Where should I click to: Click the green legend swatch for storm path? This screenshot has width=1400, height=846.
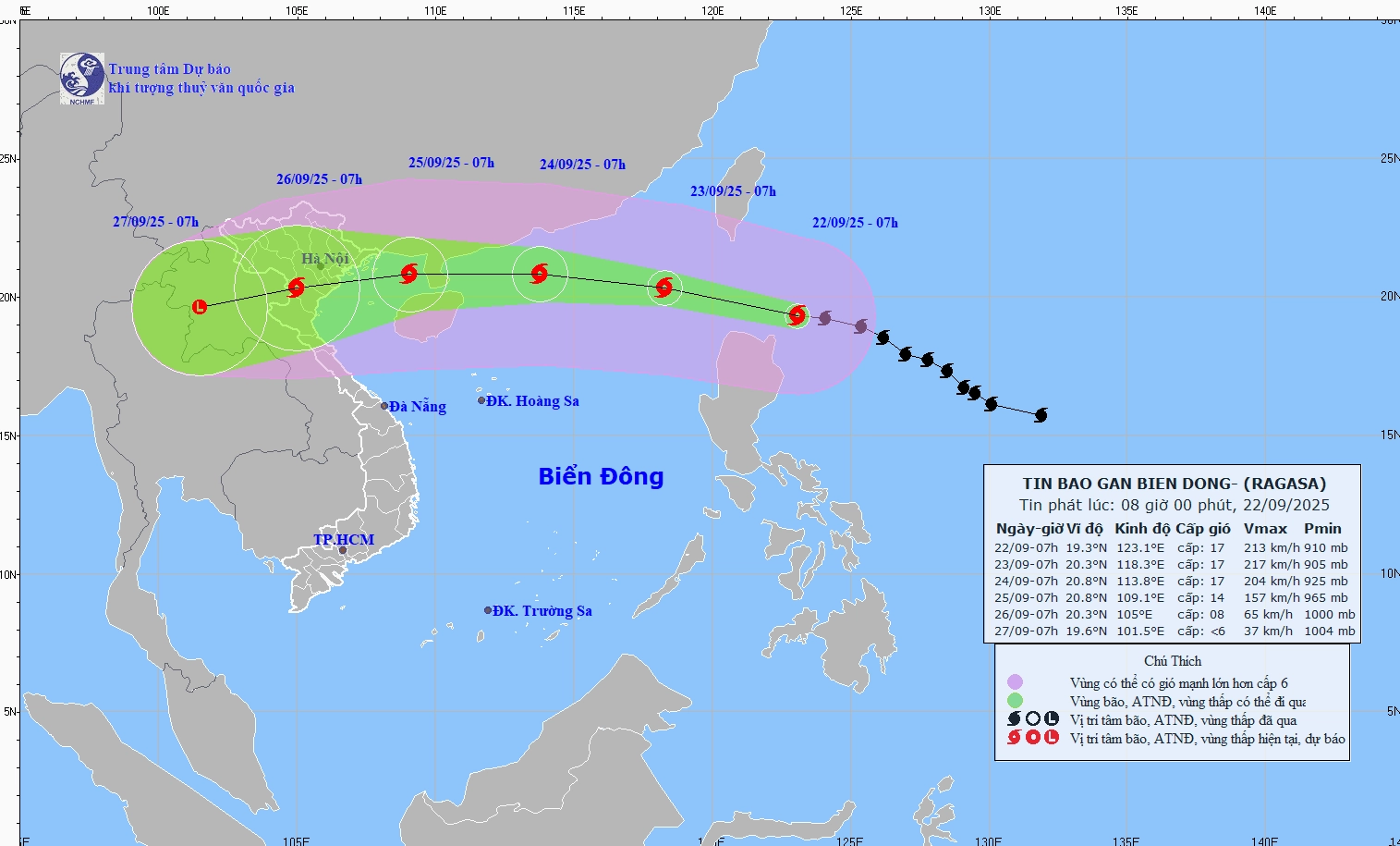coord(1016,701)
